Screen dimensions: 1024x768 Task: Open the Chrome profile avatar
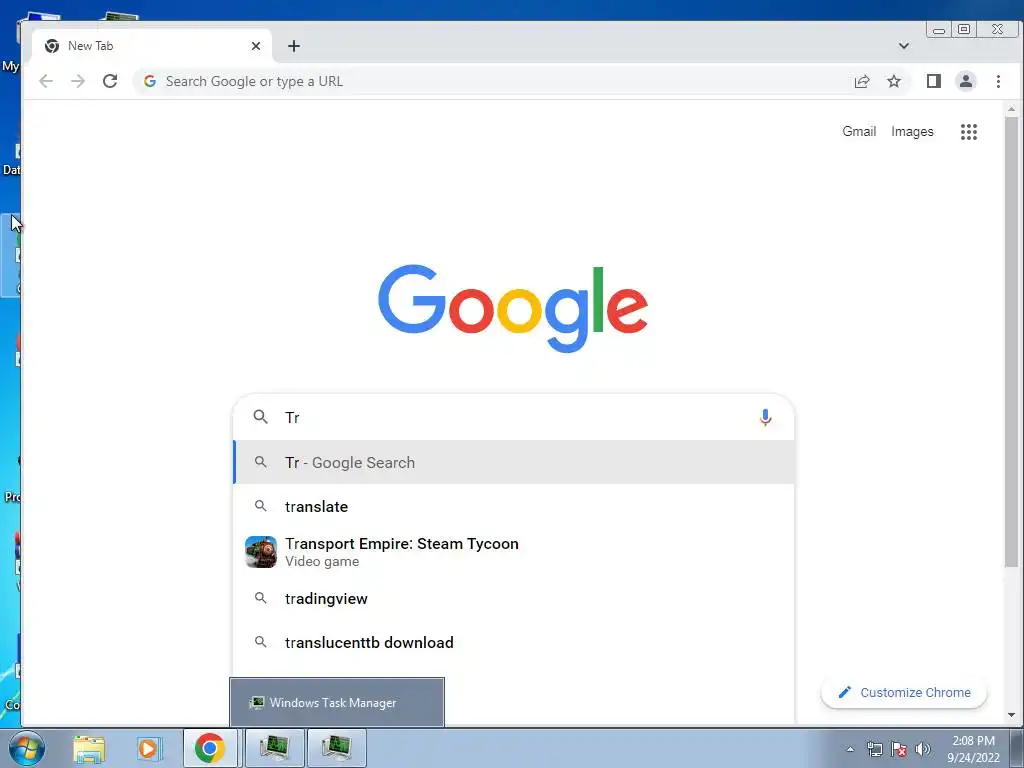point(966,81)
